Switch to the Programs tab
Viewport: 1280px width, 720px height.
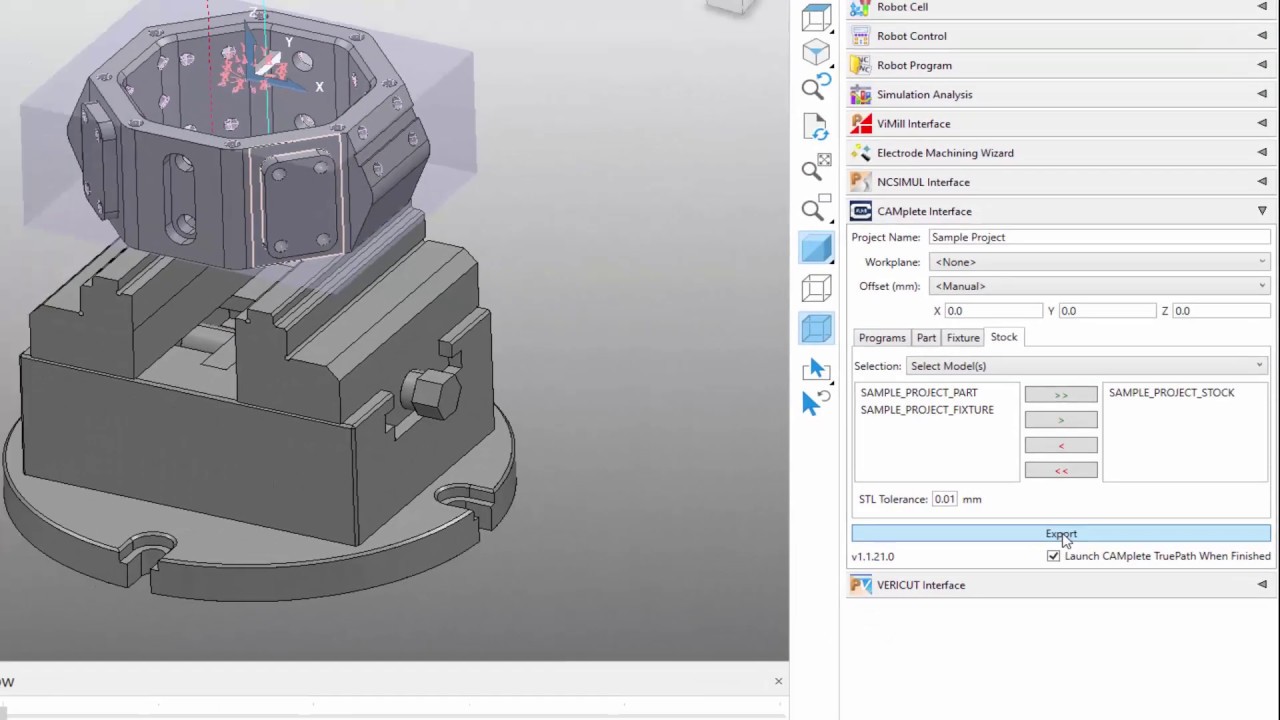(882, 338)
